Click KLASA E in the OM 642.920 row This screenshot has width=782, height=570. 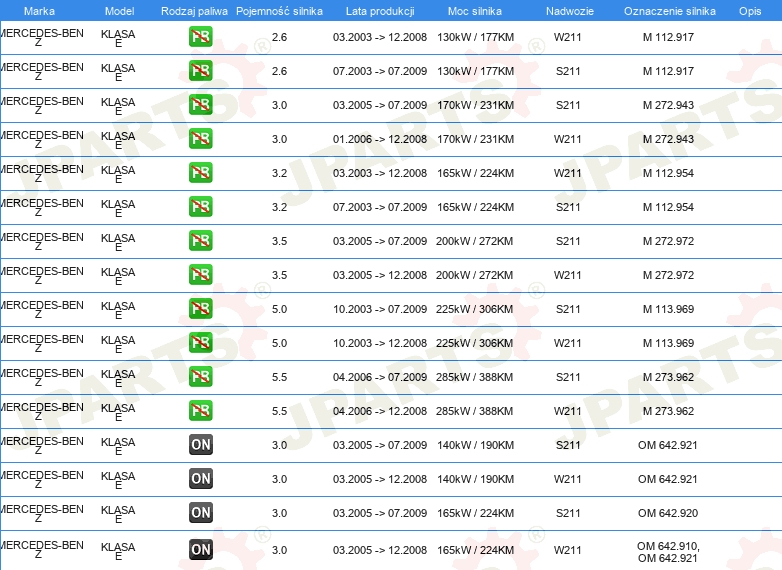[118, 514]
